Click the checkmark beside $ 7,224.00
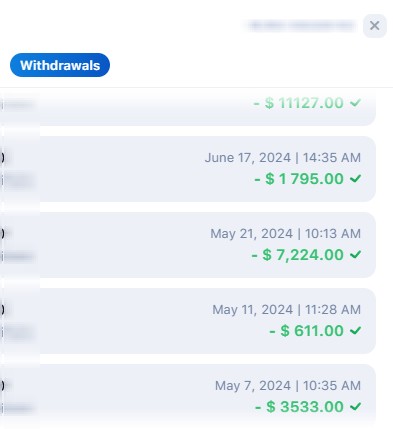The height and width of the screenshot is (429, 393). 356,255
